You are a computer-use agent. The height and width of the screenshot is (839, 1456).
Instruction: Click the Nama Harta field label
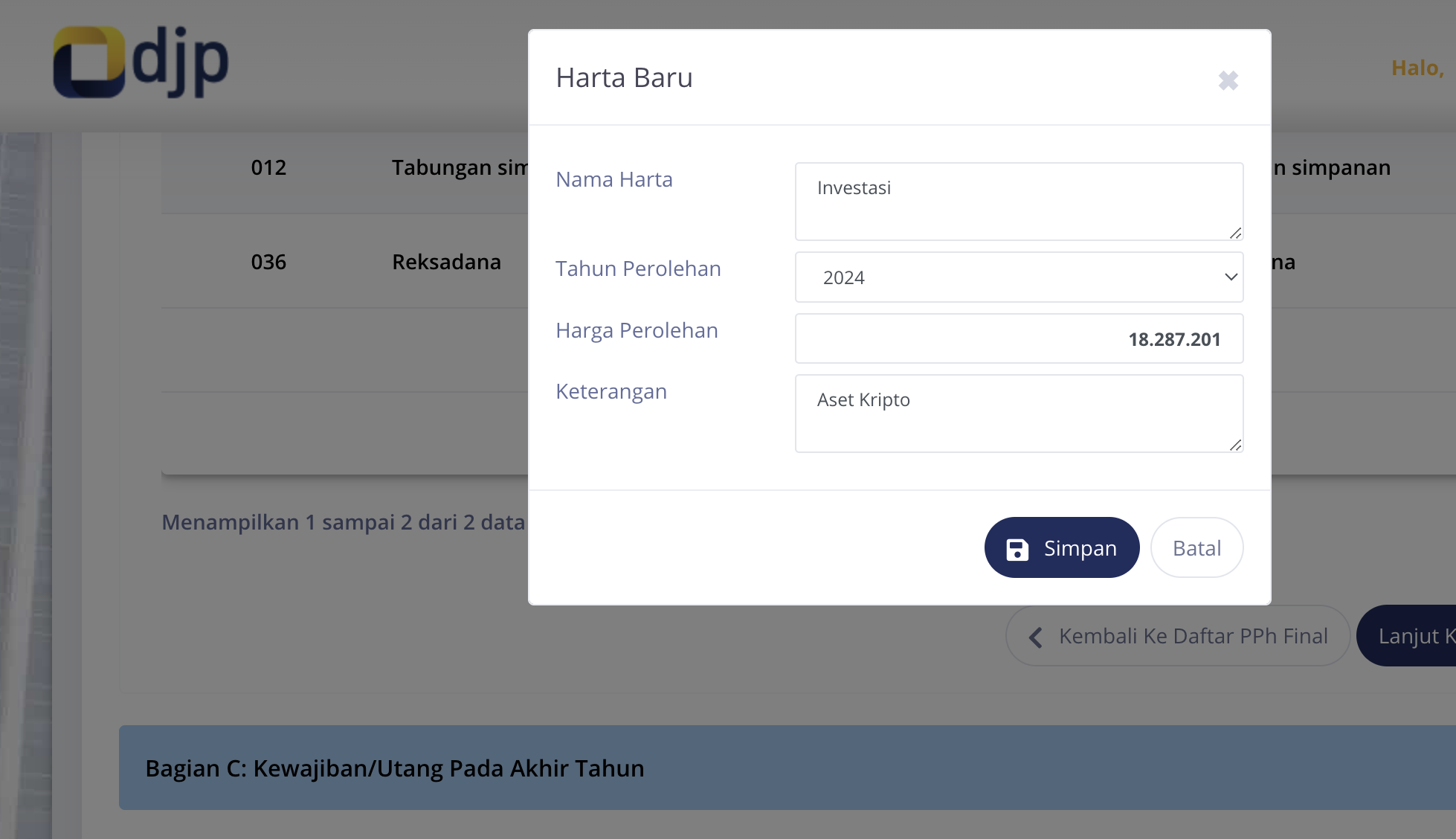click(x=614, y=179)
